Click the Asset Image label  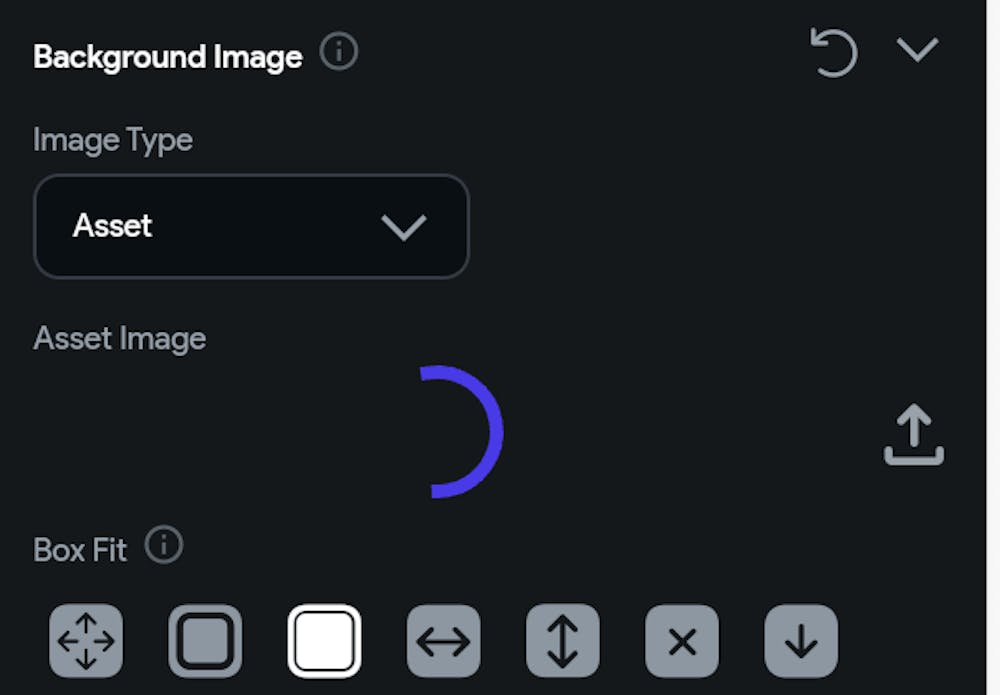click(x=120, y=339)
